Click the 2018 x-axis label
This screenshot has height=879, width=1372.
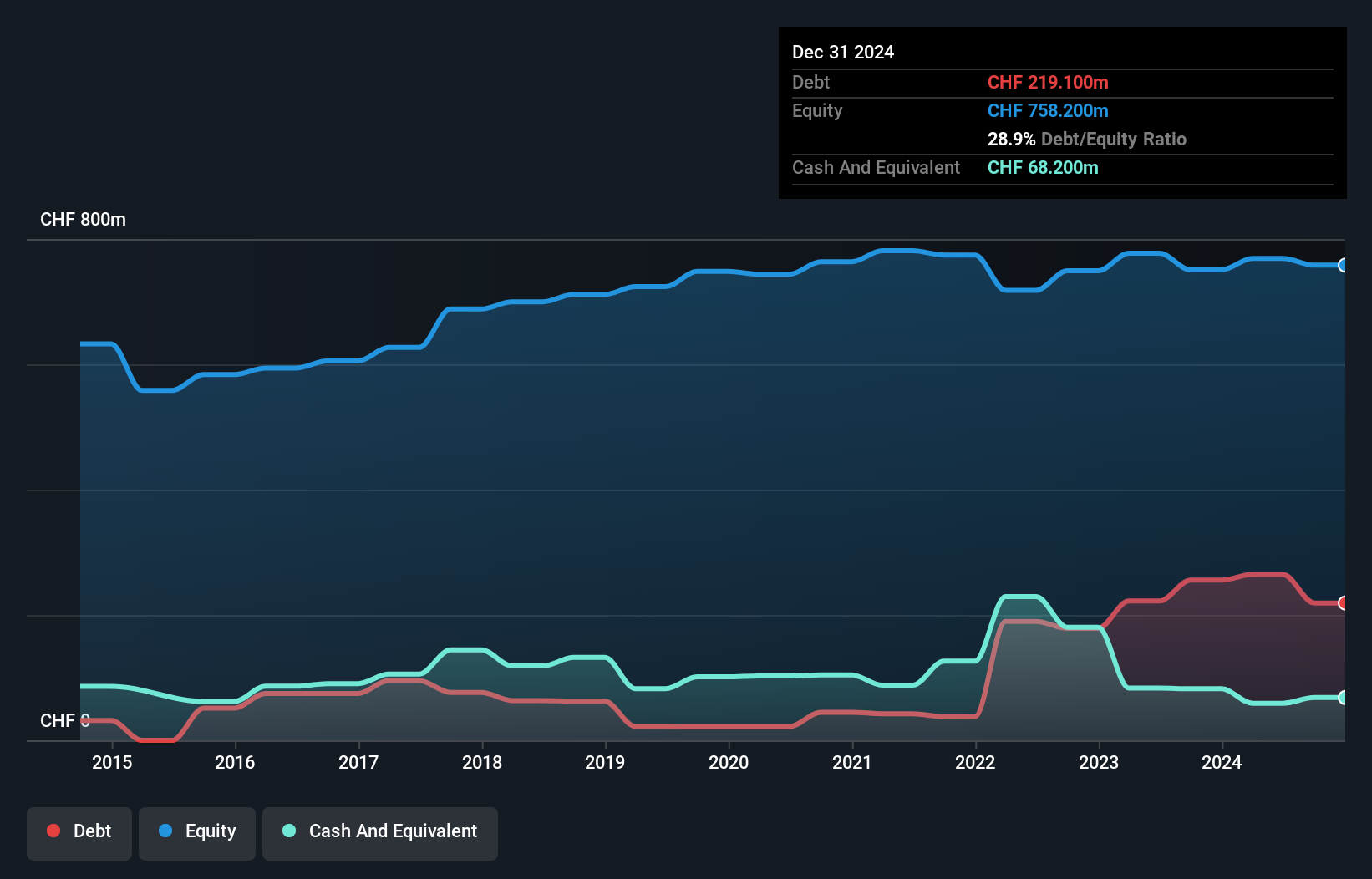click(x=482, y=762)
